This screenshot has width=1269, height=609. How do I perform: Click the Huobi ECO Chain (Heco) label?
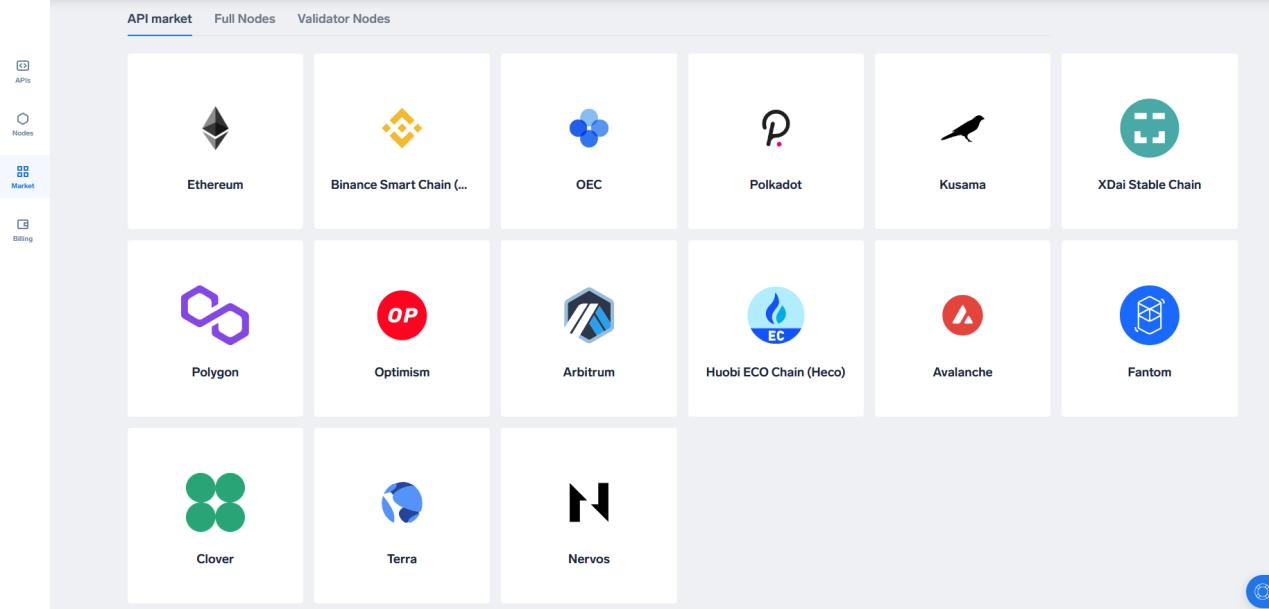click(x=775, y=372)
